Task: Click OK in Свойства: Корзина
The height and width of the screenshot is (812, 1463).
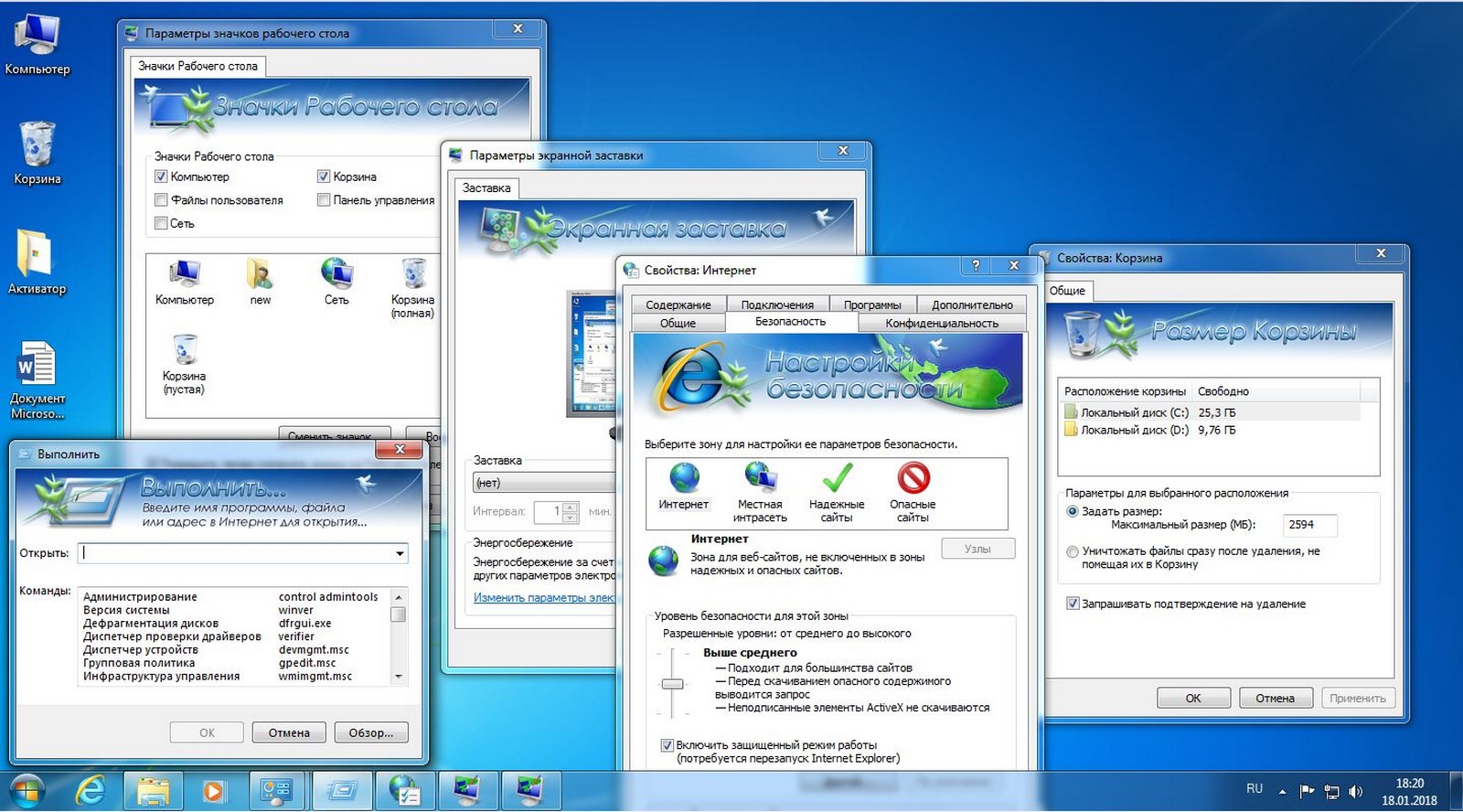Action: (x=1193, y=698)
